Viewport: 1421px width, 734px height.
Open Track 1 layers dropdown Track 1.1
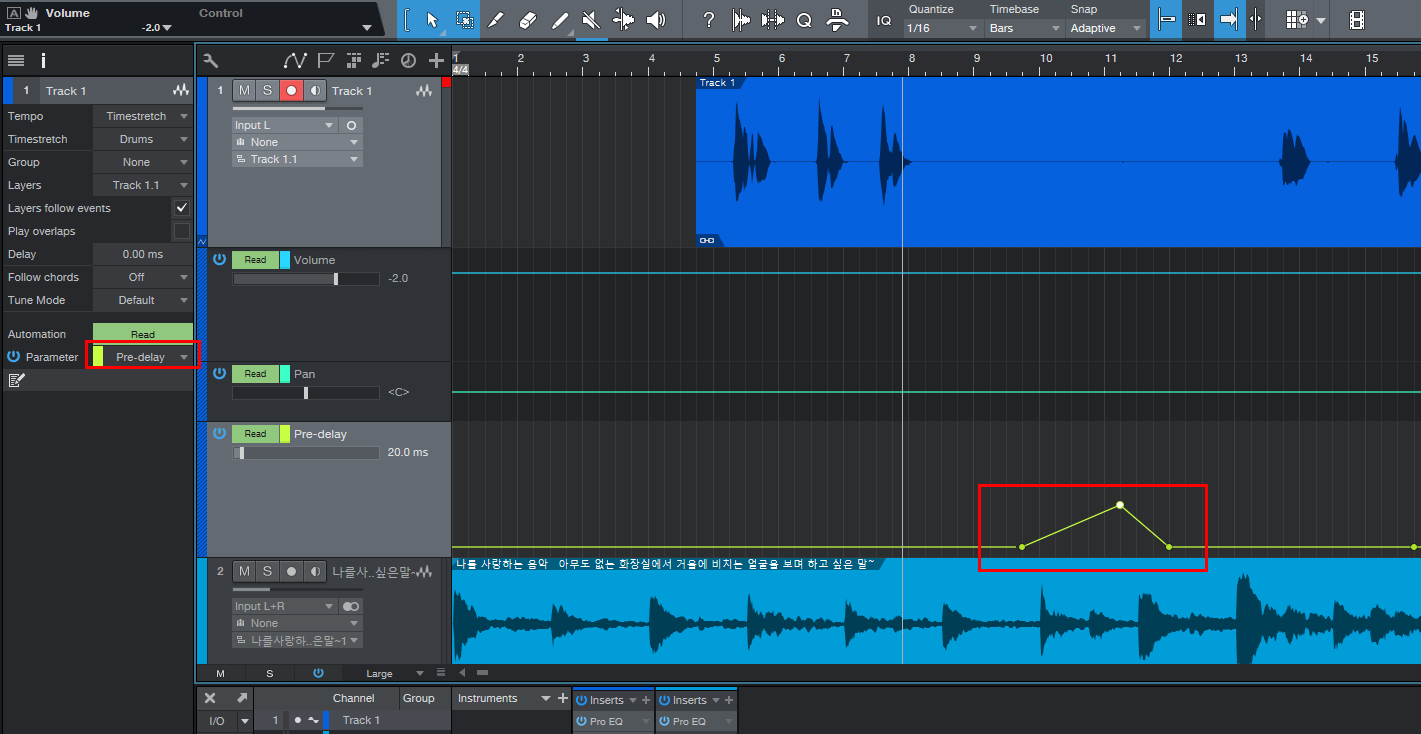pyautogui.click(x=297, y=159)
